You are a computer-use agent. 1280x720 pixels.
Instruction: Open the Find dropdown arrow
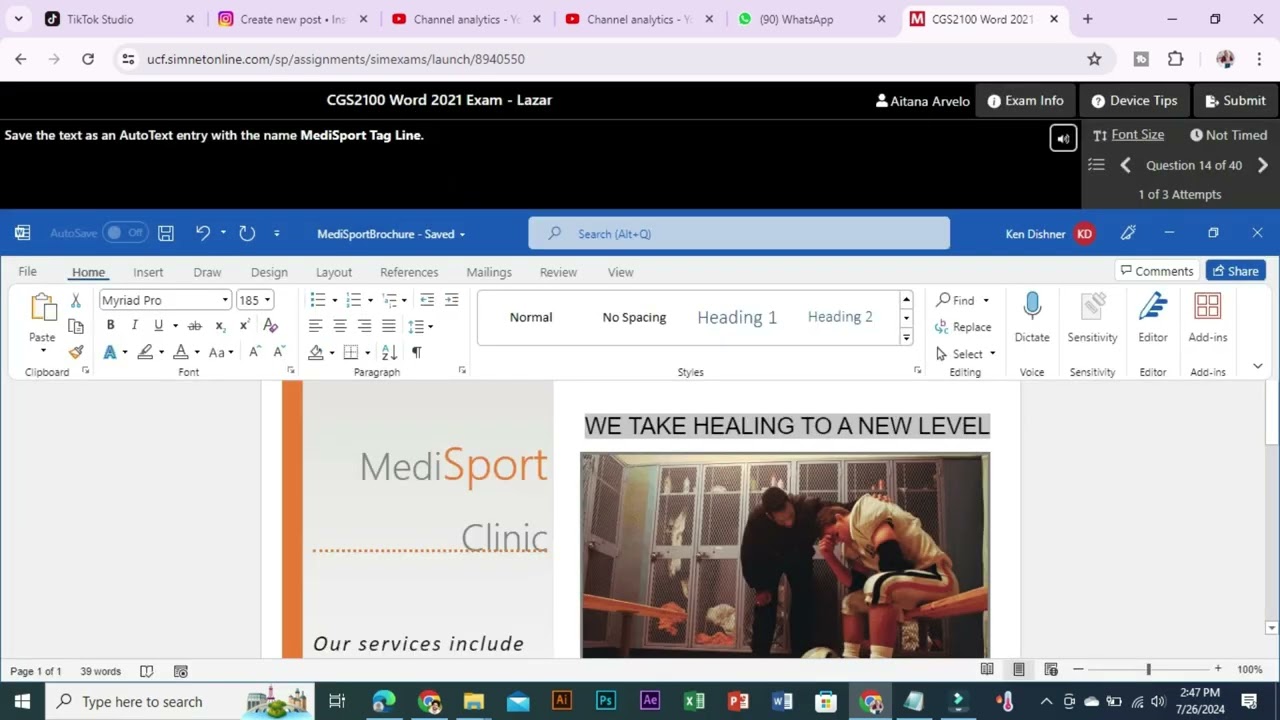(x=986, y=300)
